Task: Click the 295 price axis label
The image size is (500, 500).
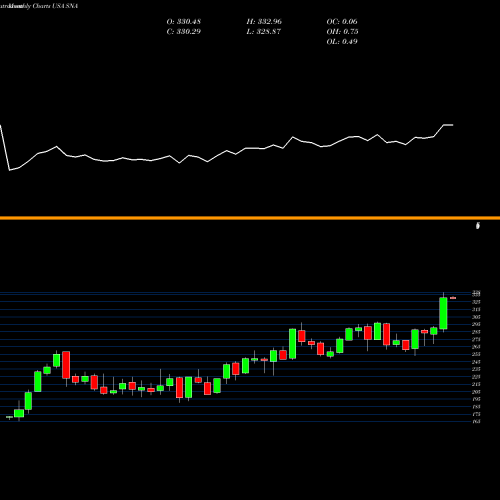Action: 476,324
